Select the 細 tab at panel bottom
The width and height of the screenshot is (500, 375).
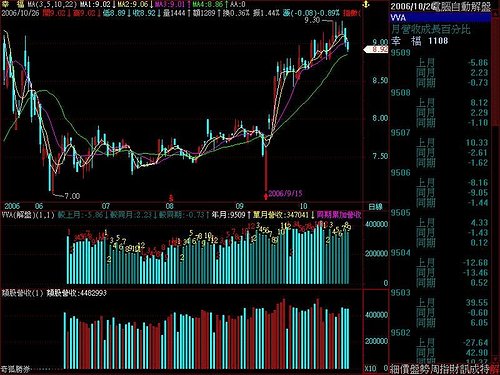coord(395,369)
